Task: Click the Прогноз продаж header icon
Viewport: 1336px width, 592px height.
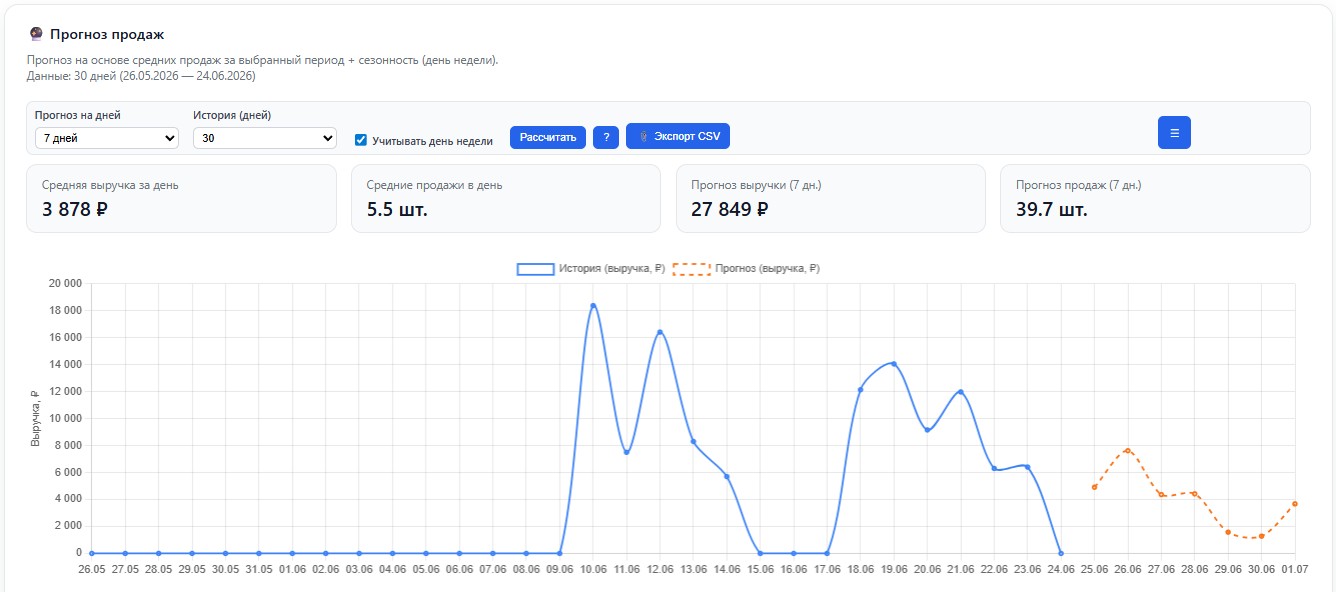Action: point(36,34)
